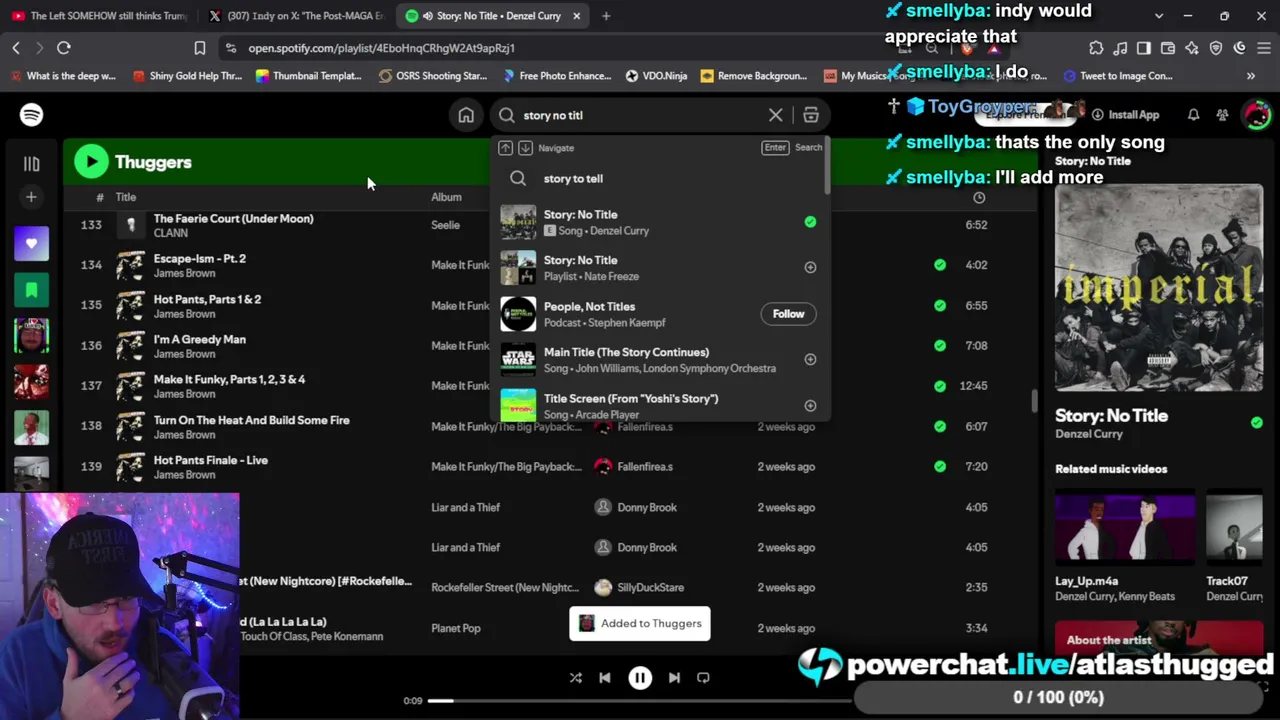The width and height of the screenshot is (1280, 720).
Task: Select the "story to tell" search suggestion
Action: coord(660,178)
